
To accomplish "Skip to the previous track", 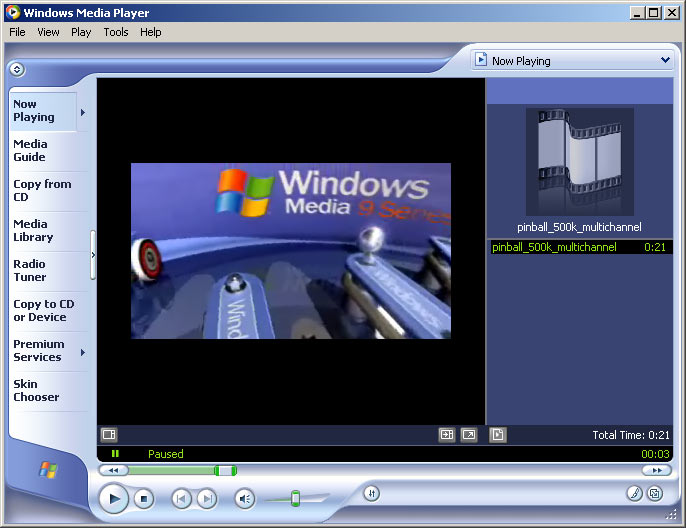I will [x=181, y=499].
